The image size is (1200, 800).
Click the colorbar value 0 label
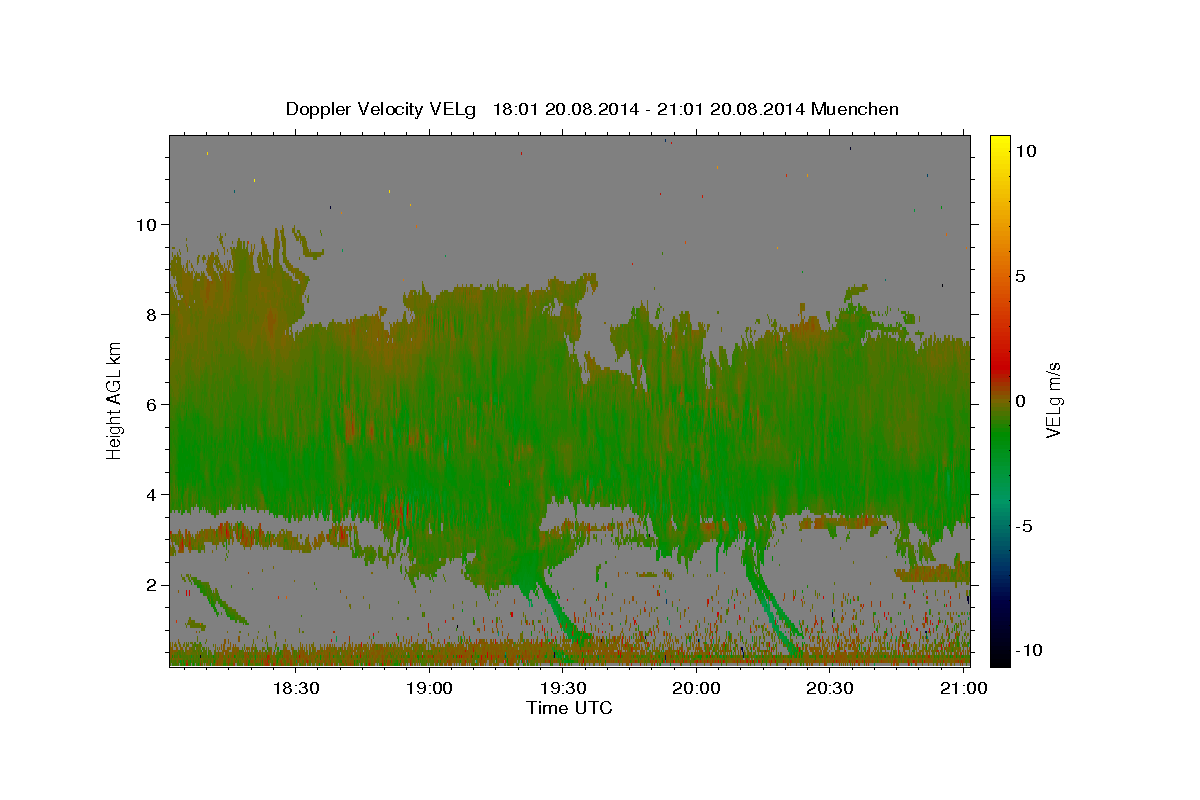[1021, 400]
